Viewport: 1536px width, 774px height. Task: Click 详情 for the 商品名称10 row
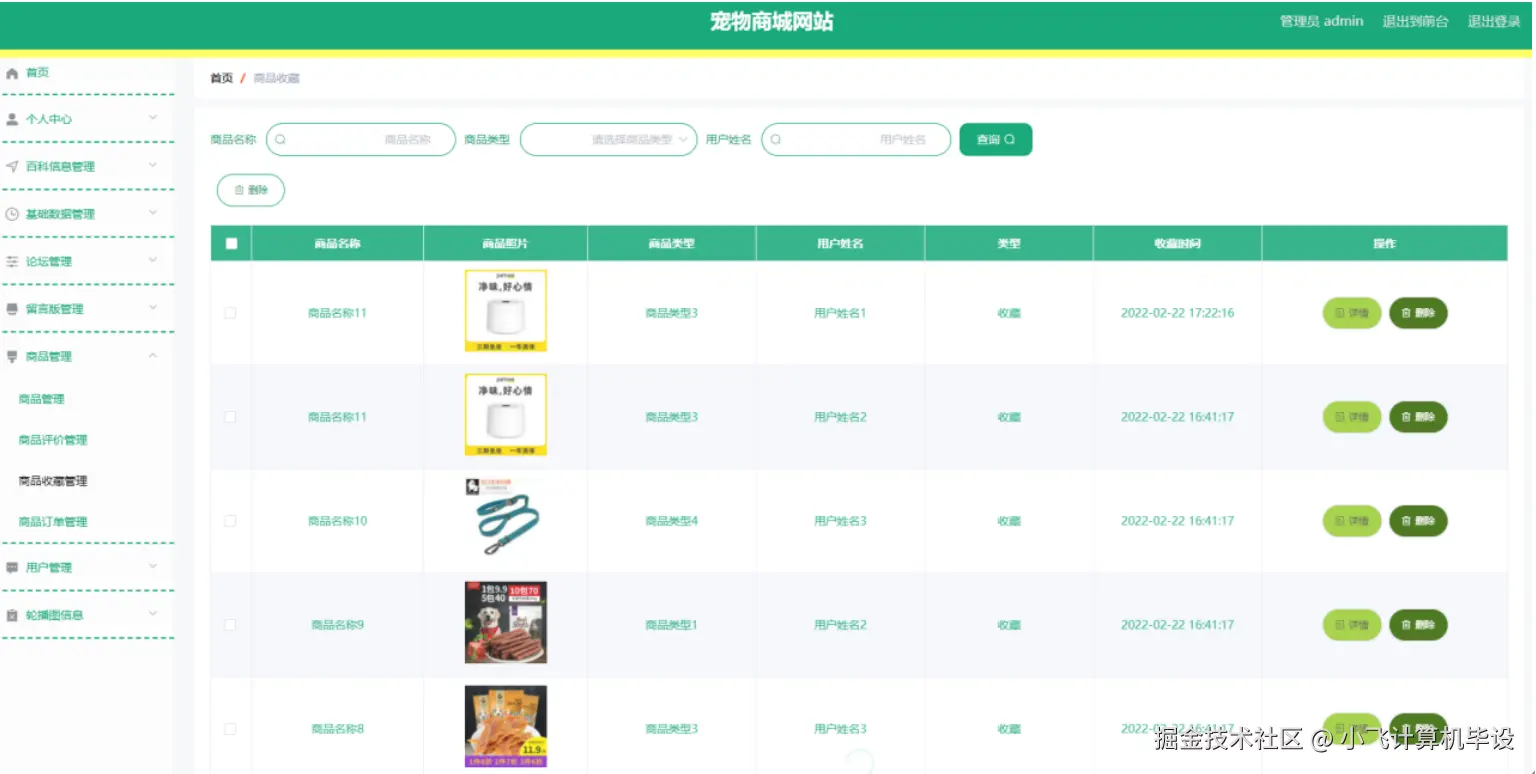[x=1352, y=521]
